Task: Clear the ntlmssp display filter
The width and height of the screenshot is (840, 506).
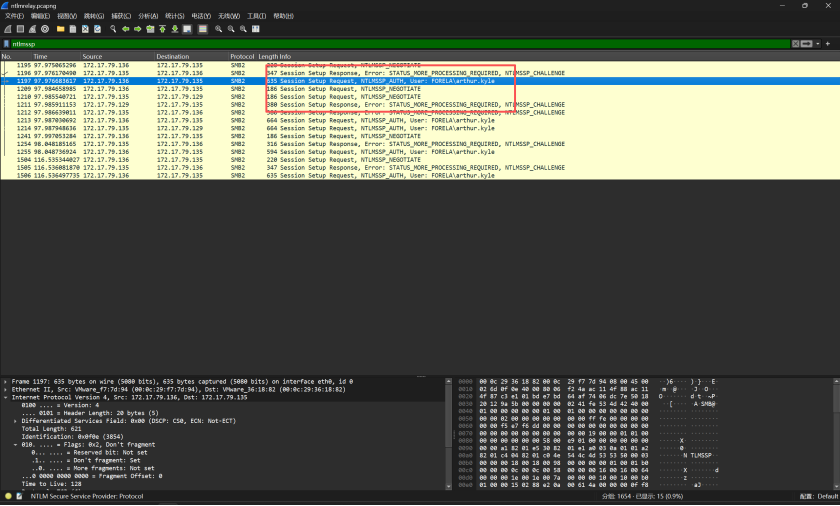Action: 797,44
